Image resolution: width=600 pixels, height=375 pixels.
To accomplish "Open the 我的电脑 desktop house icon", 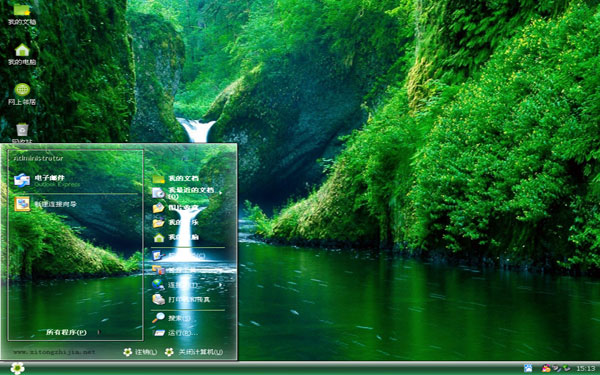I will (x=22, y=54).
